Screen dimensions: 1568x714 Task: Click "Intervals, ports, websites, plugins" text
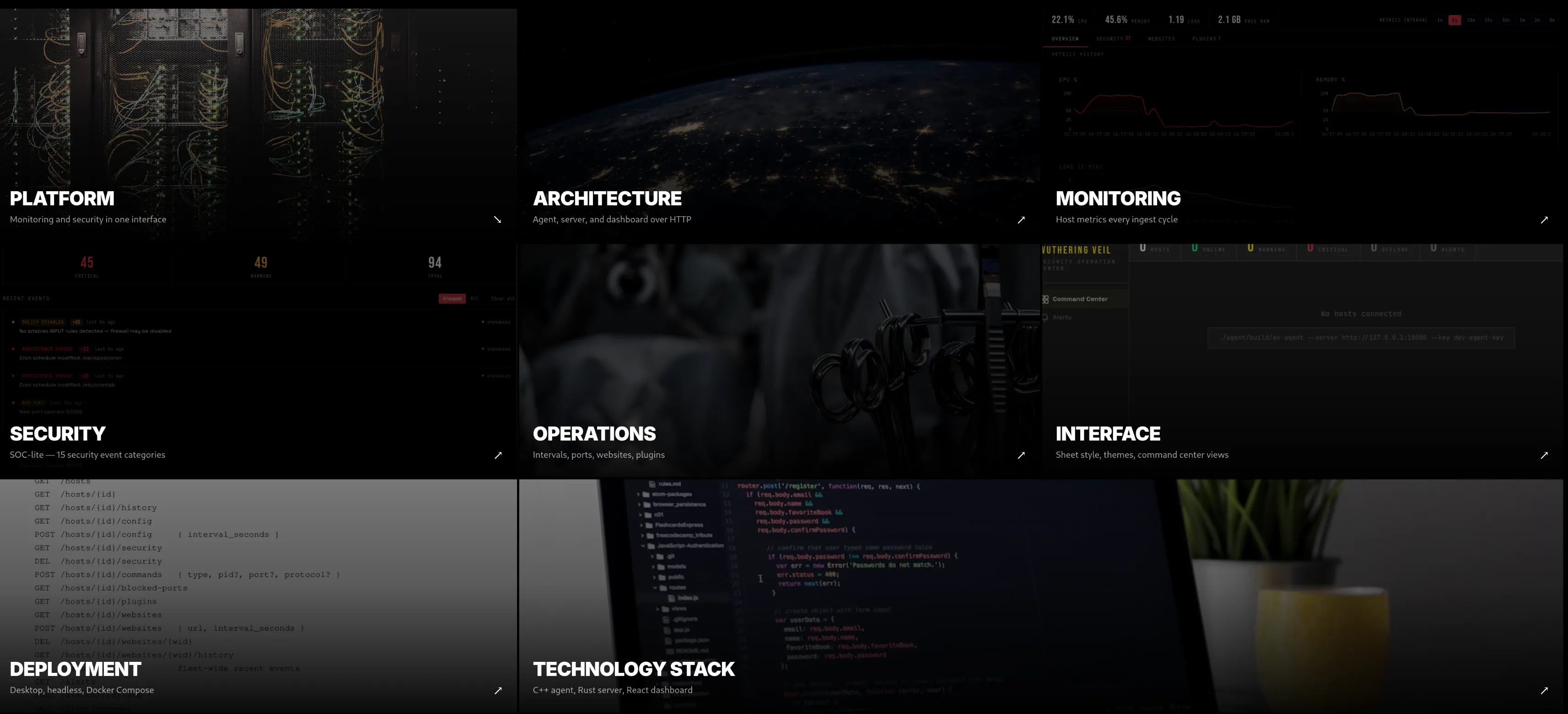point(598,455)
